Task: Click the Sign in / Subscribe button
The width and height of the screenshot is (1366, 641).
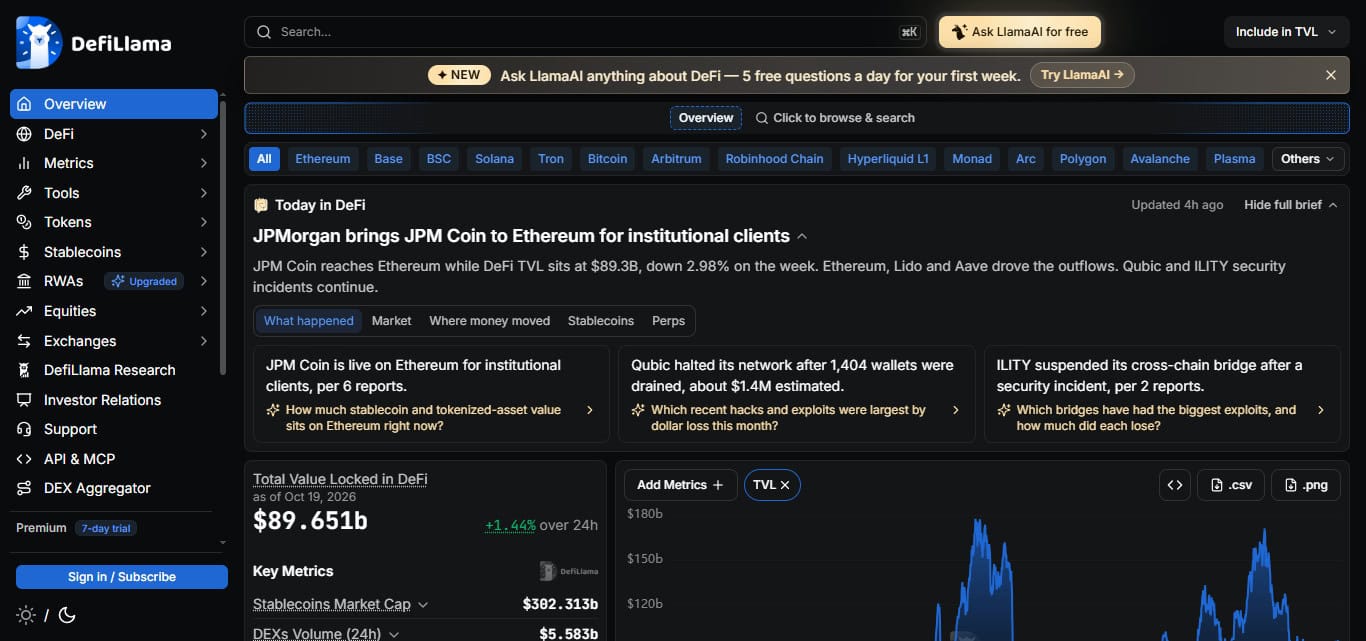Action: tap(122, 577)
